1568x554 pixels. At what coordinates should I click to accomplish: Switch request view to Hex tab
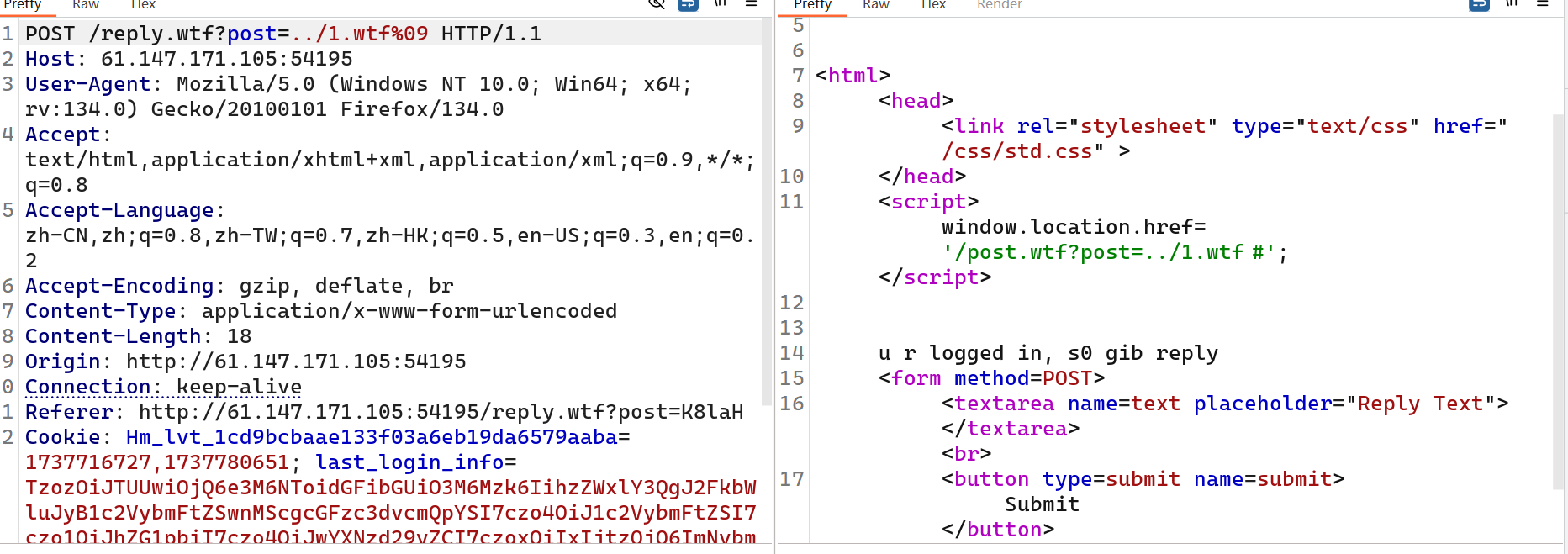143,5
